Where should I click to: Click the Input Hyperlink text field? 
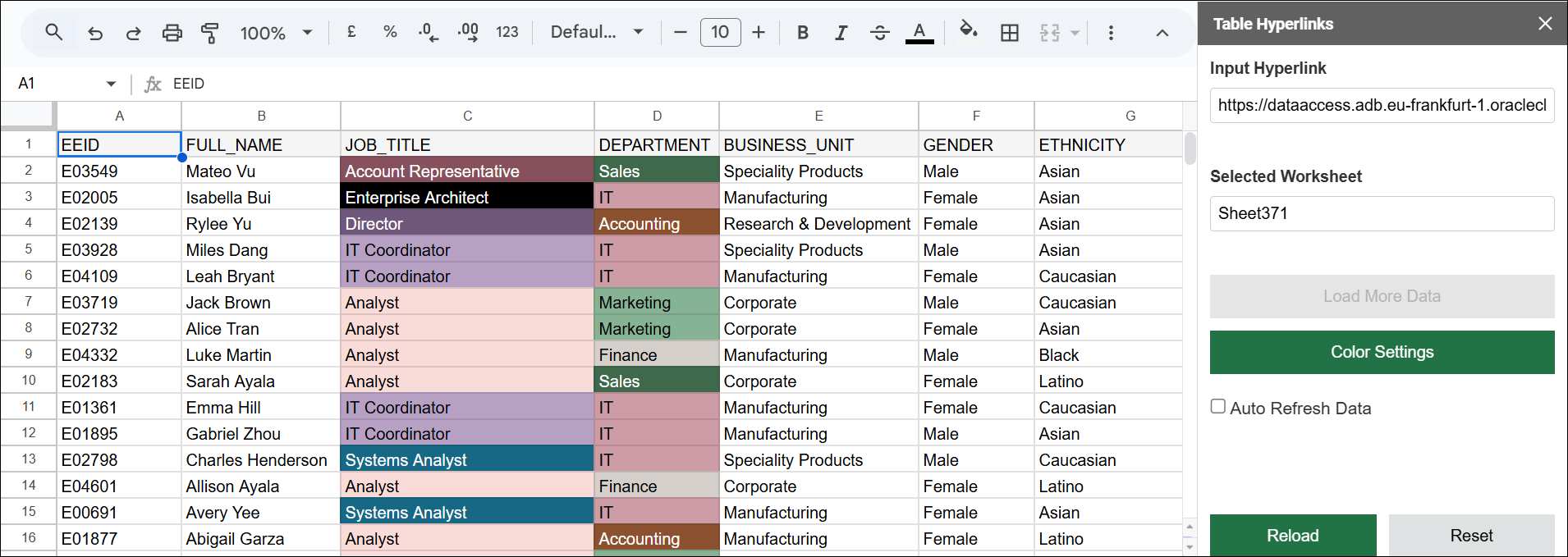(x=1382, y=105)
